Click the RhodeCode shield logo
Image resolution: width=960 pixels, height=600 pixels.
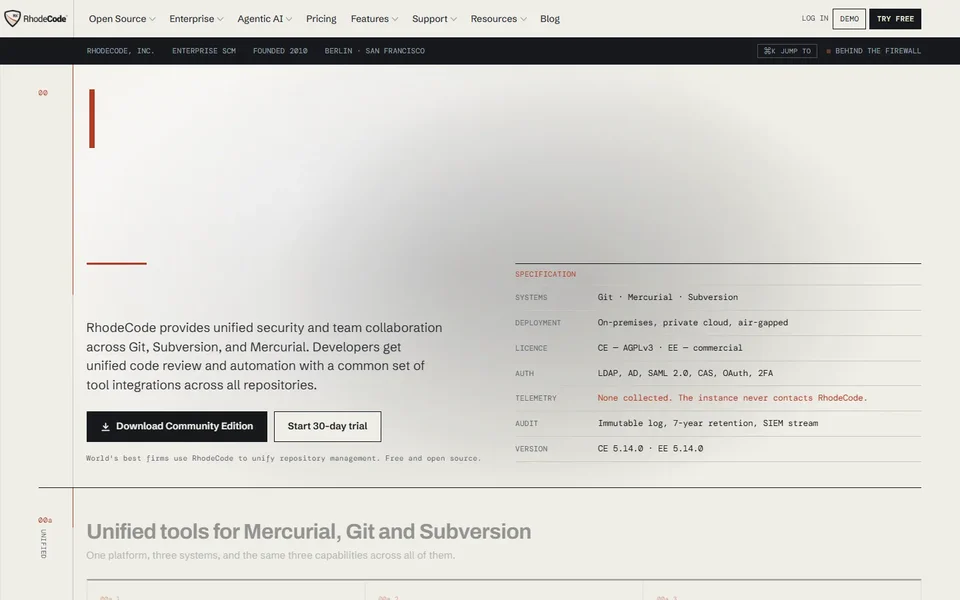coord(12,18)
